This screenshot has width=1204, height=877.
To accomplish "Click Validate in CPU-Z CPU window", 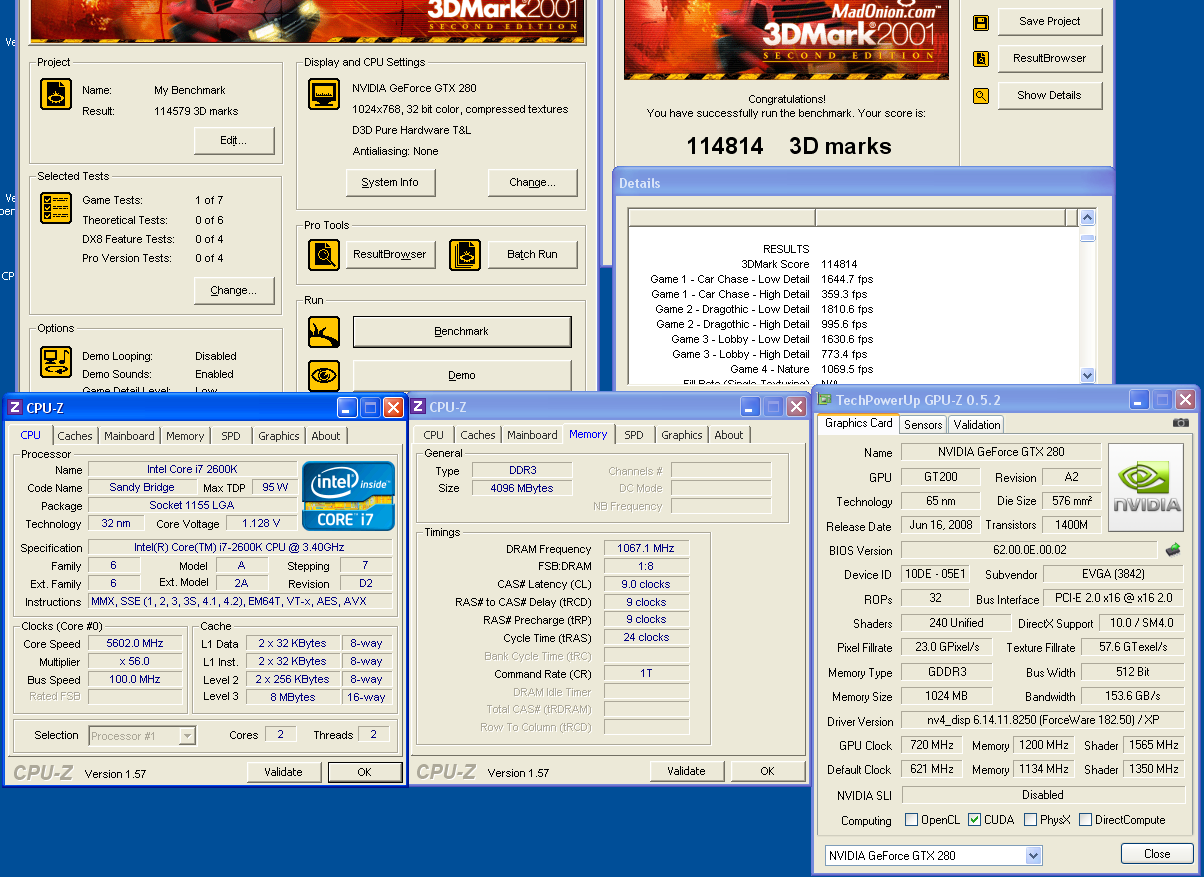I will [x=284, y=772].
